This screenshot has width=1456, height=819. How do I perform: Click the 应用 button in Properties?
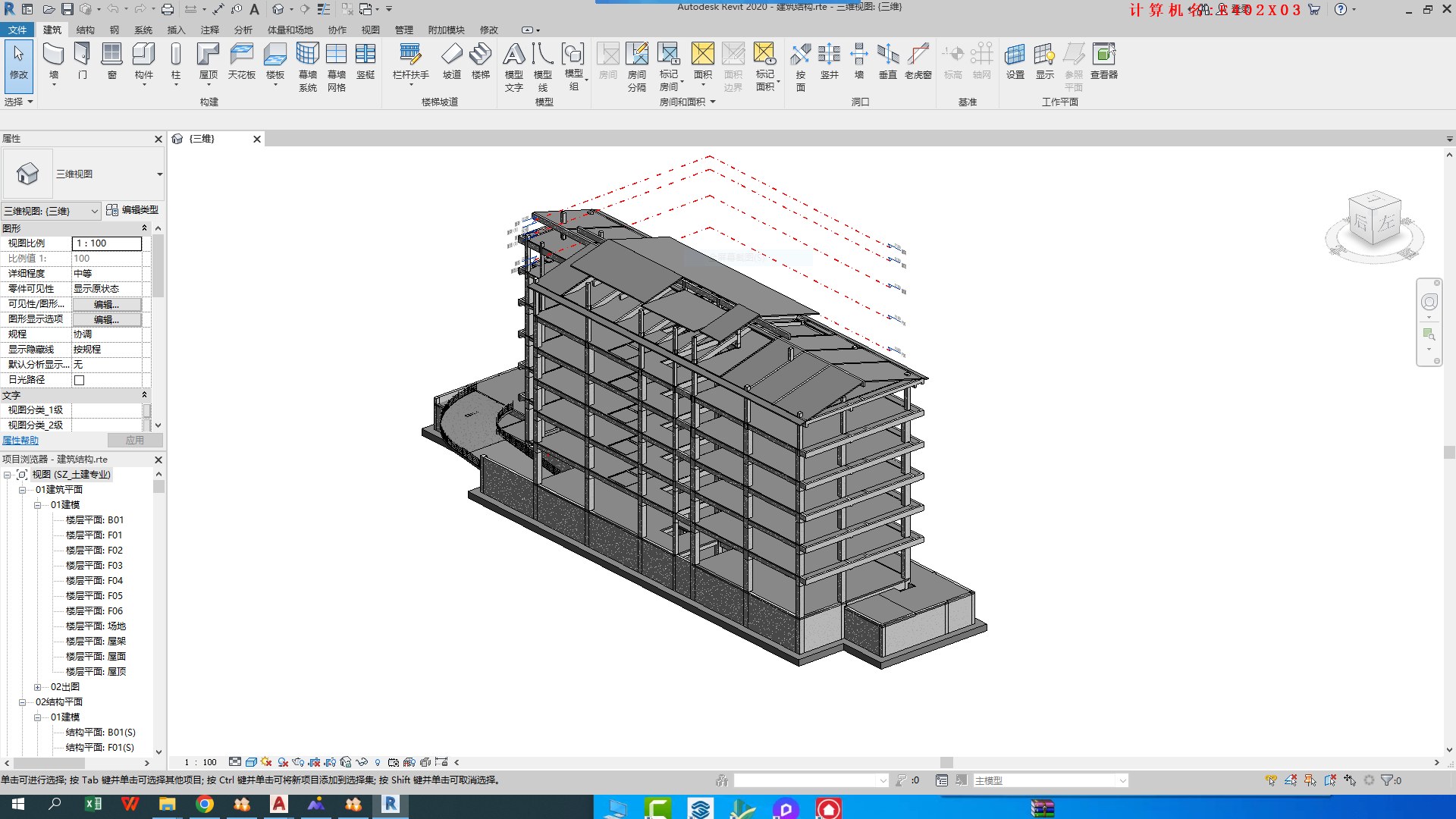pos(134,441)
